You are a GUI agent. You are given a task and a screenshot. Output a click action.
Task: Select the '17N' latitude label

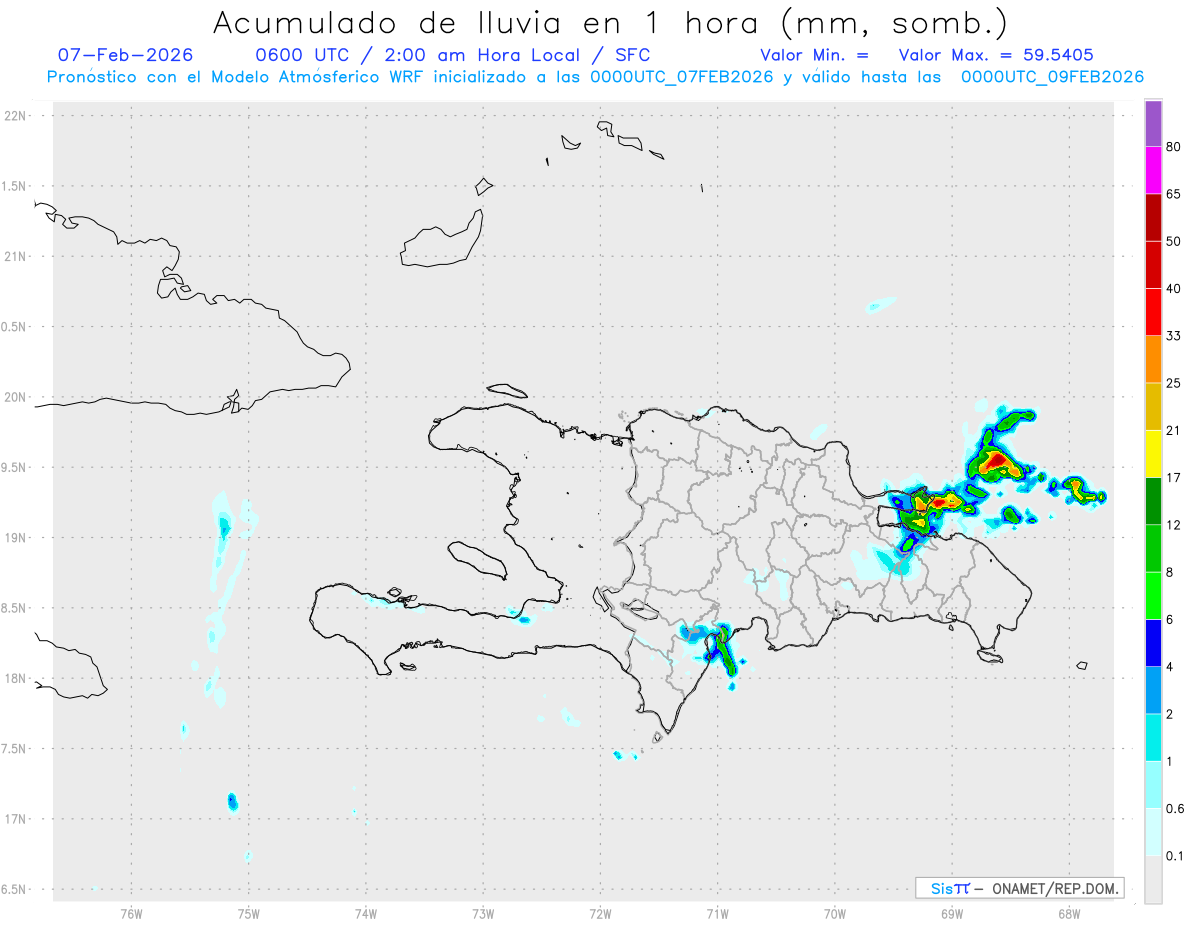pos(16,819)
